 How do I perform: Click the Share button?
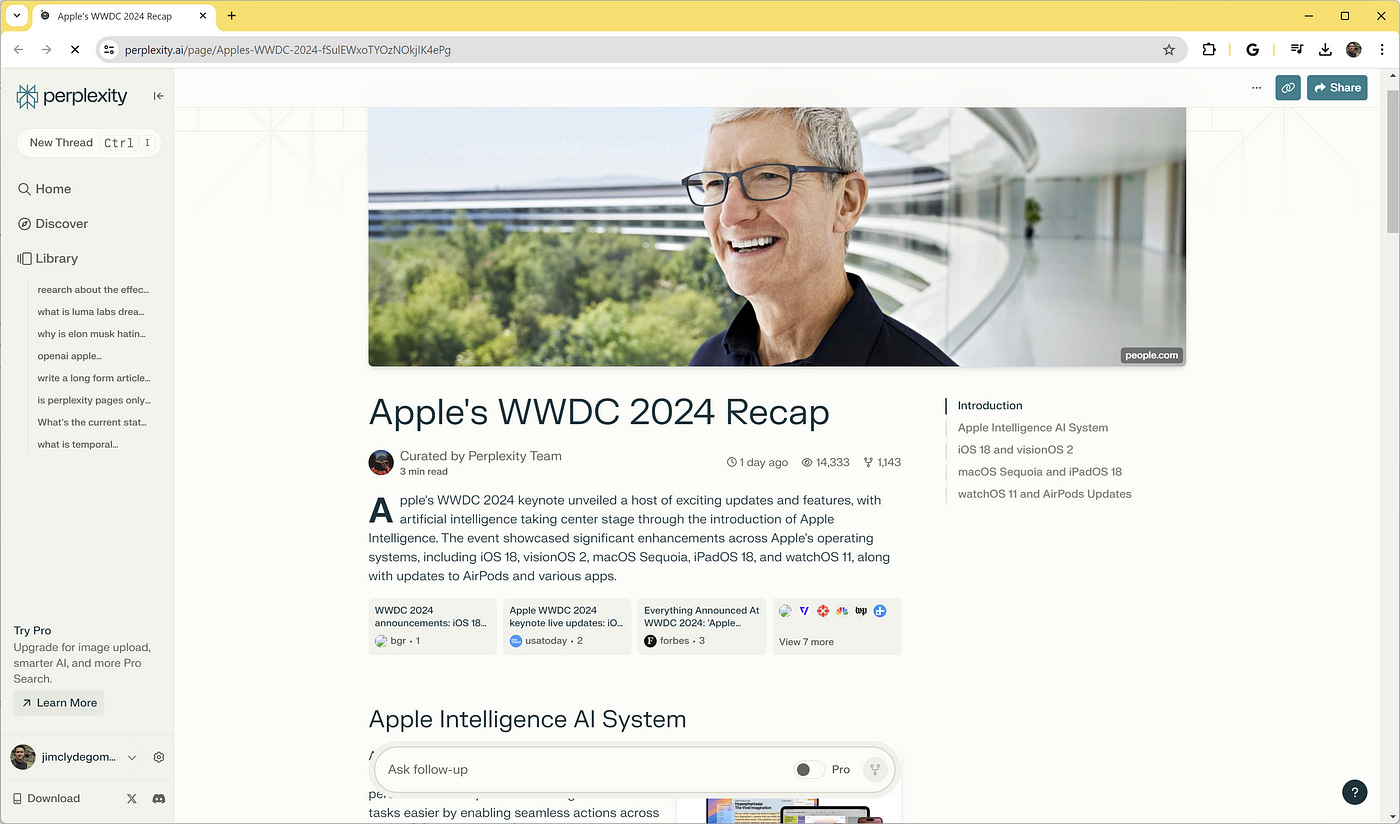click(1337, 88)
